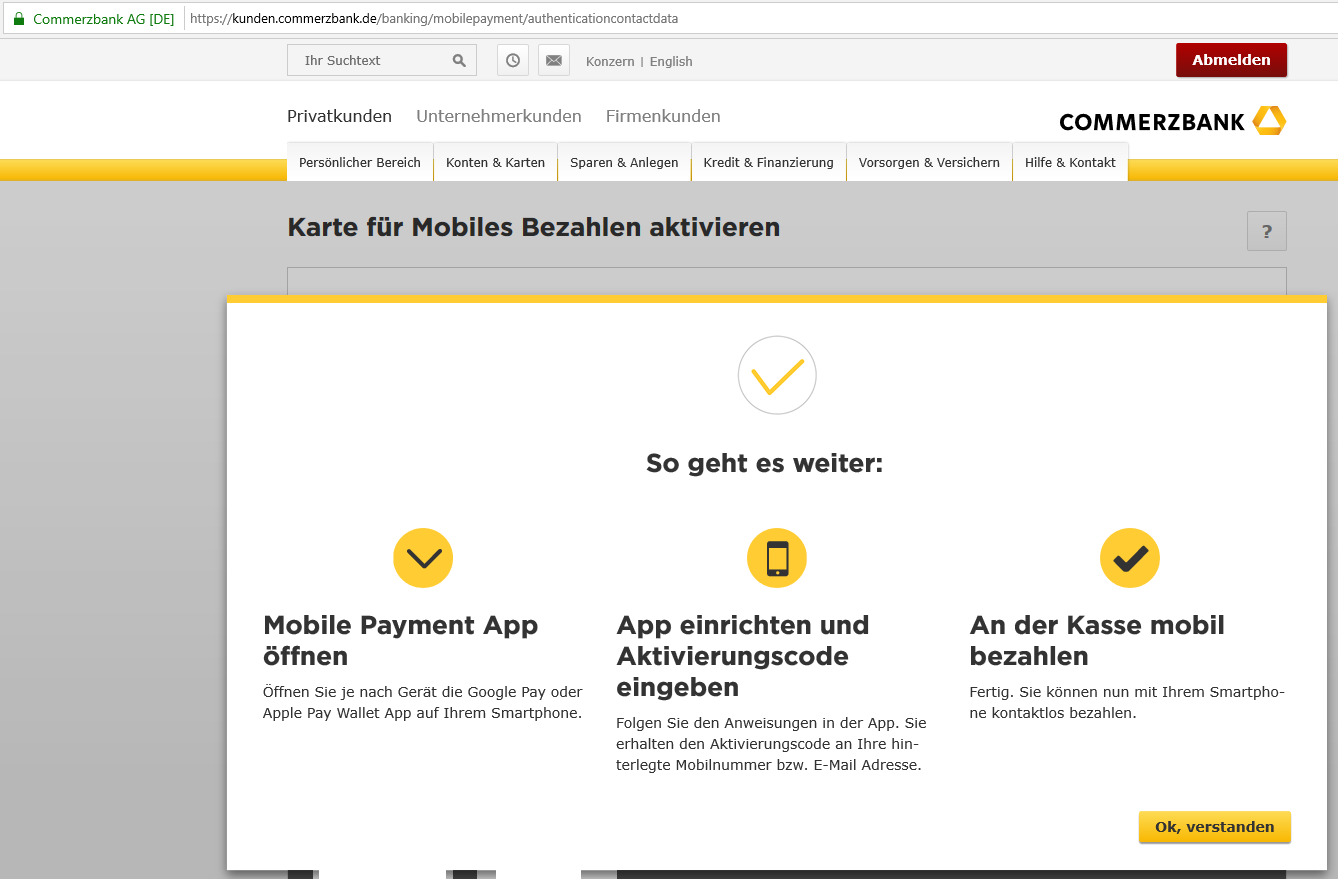Open the mailbox envelope icon
The image size is (1338, 879).
point(554,61)
